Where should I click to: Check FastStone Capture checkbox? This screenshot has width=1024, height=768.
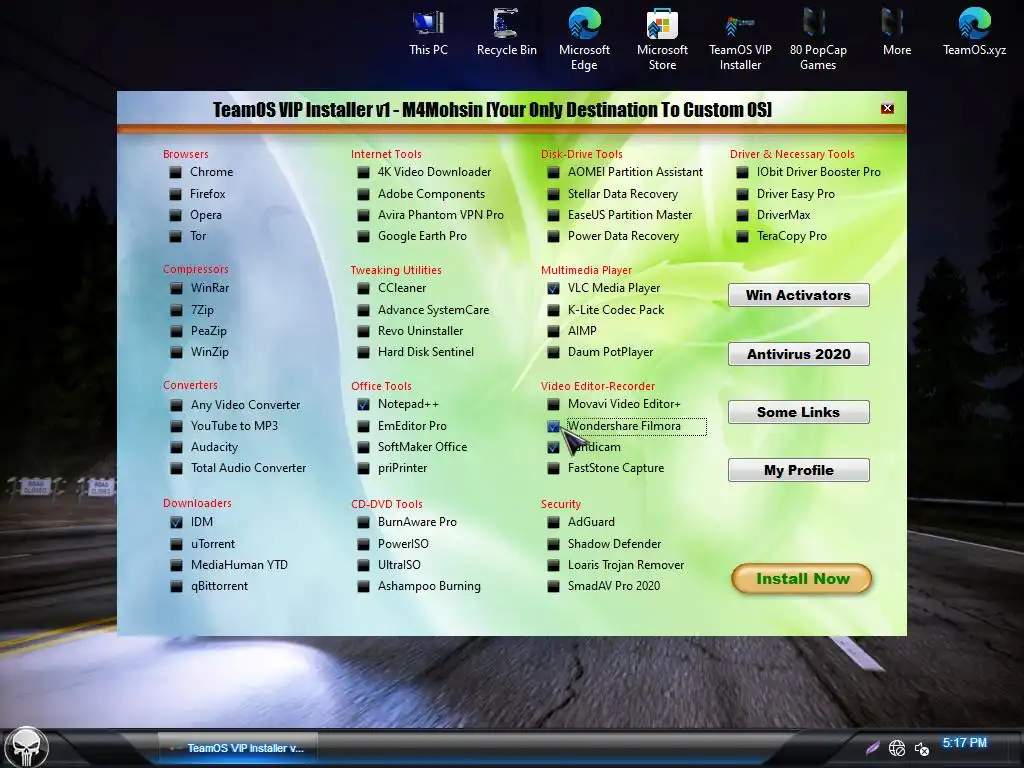553,468
